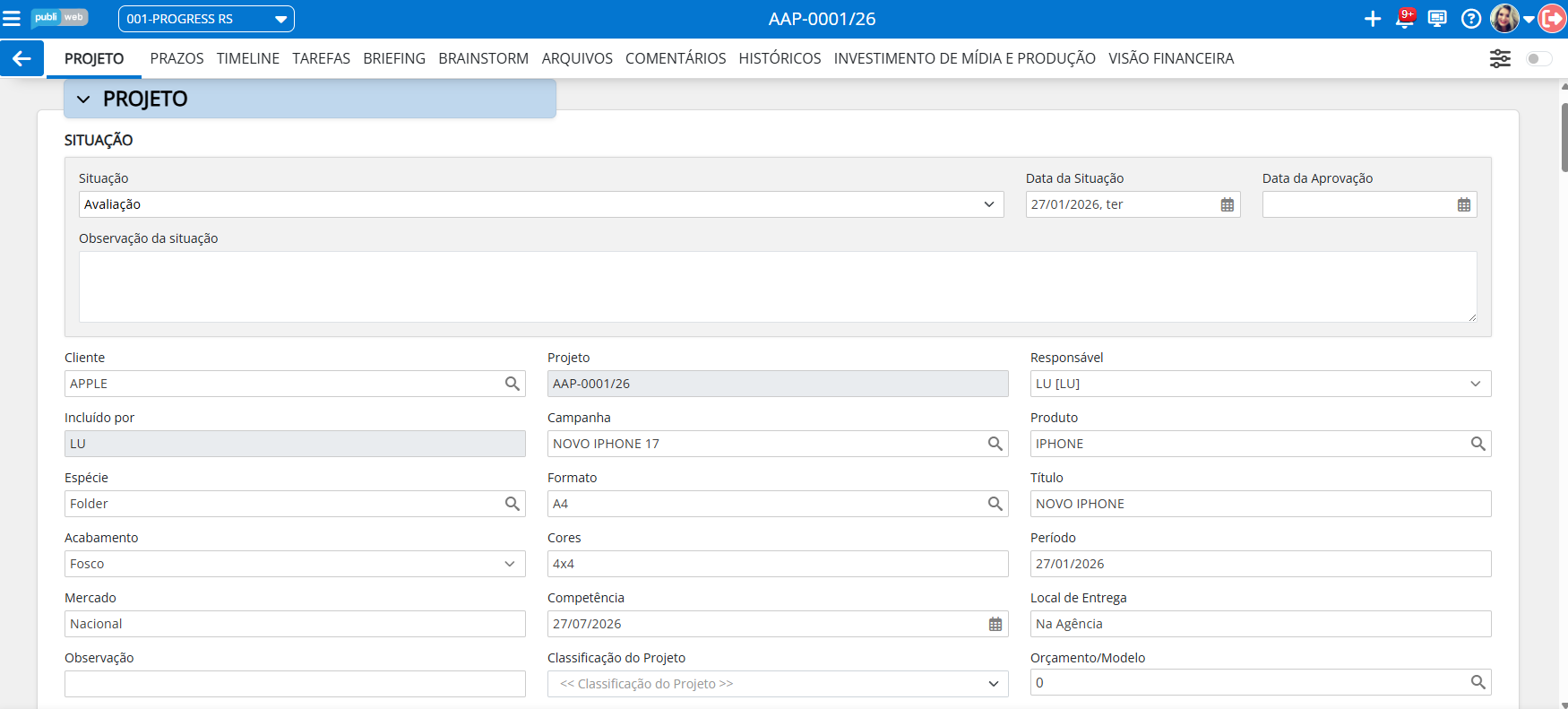Screen dimensions: 1568x709
Task: Click the plus icon to add new
Action: (x=1372, y=19)
